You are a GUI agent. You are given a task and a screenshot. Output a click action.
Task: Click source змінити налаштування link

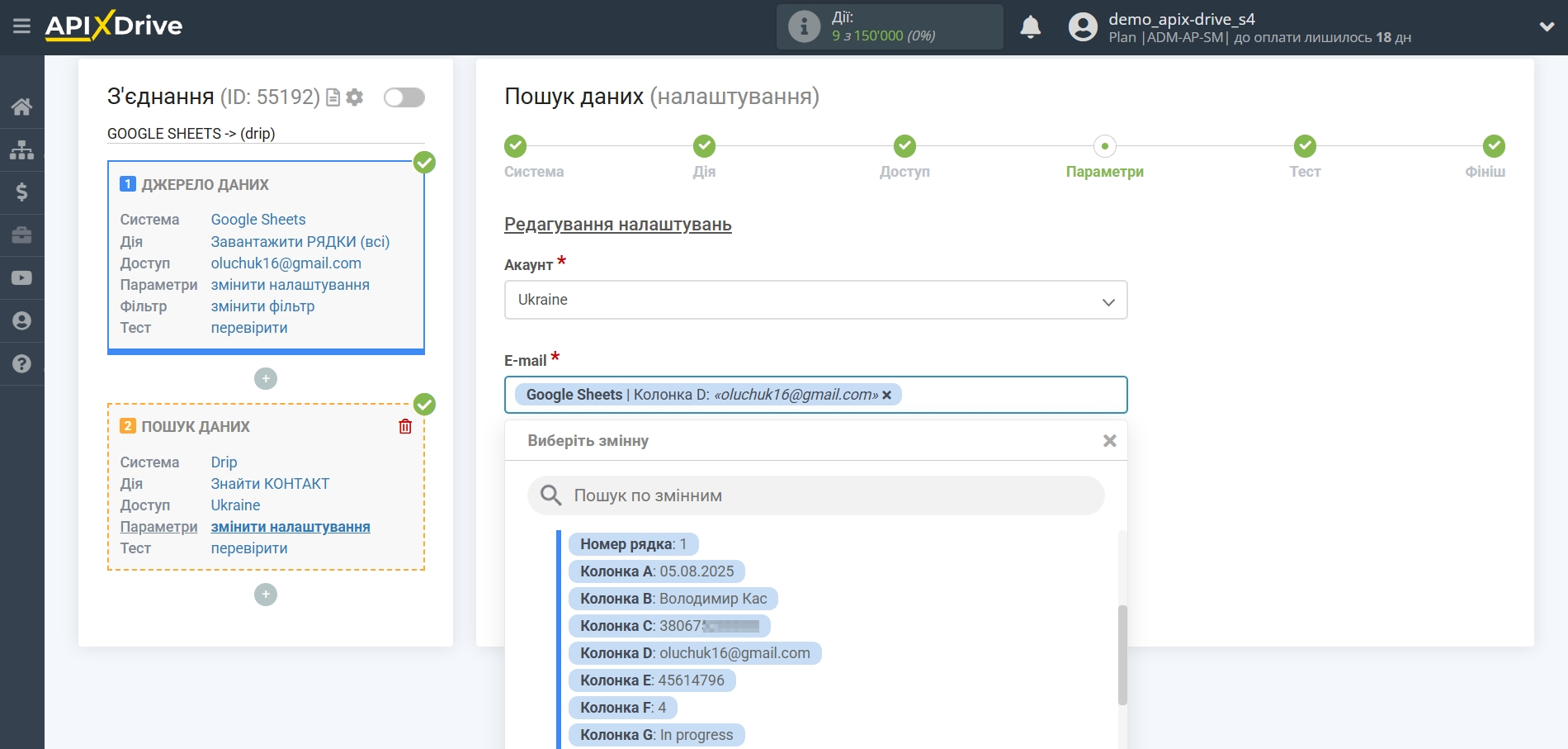pyautogui.click(x=290, y=285)
